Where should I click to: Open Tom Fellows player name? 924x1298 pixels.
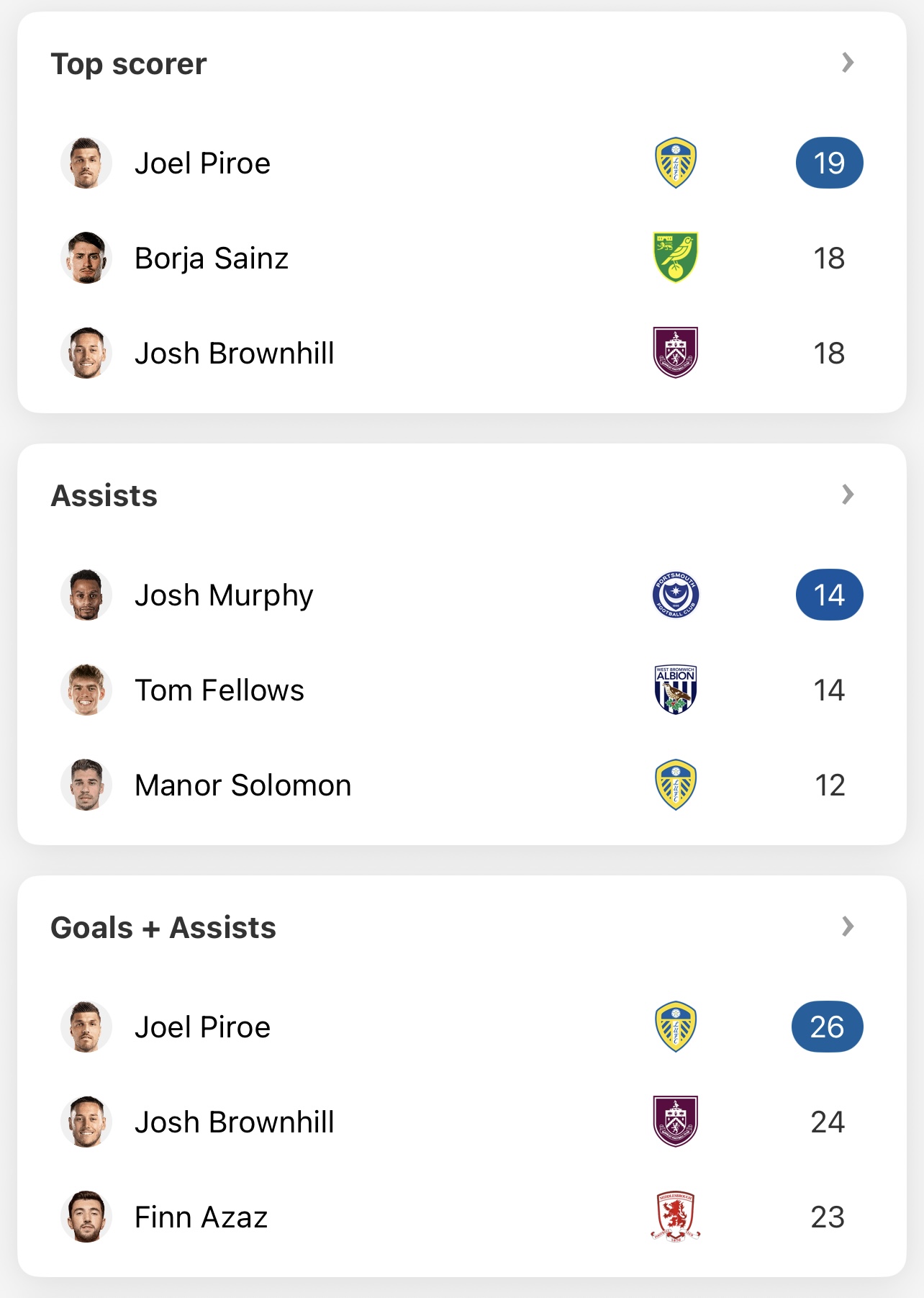pos(219,690)
